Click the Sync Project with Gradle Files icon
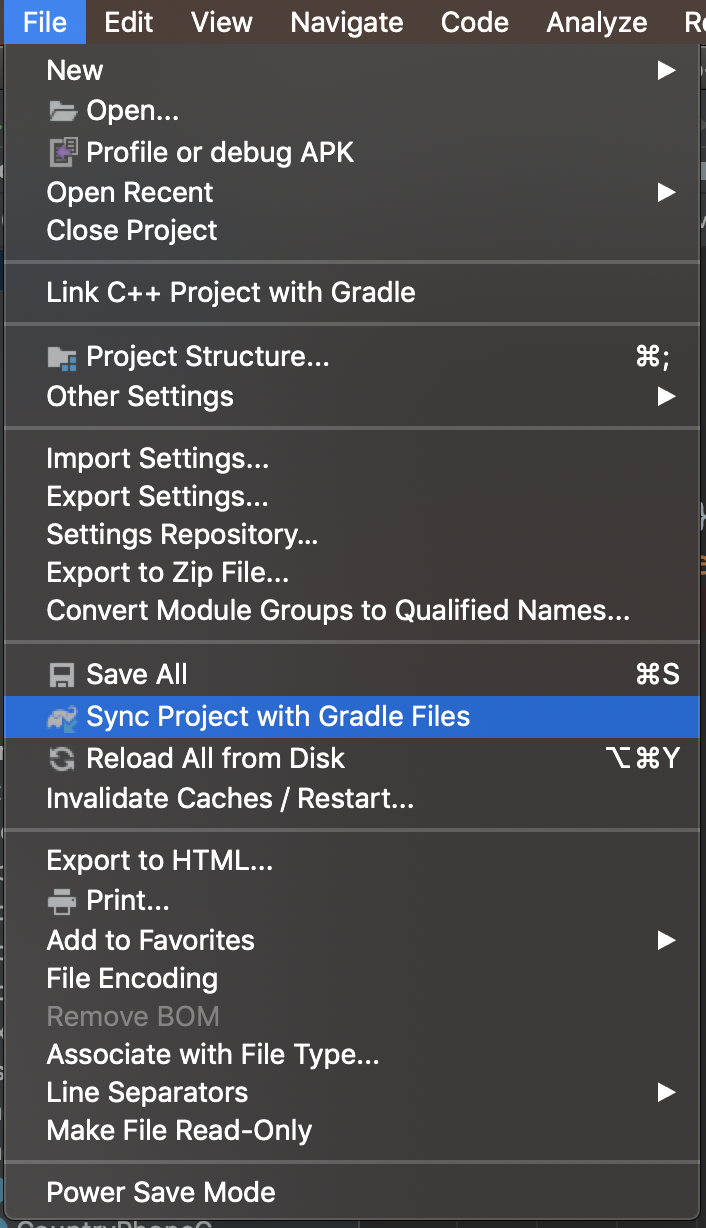This screenshot has height=1228, width=706. (62, 716)
